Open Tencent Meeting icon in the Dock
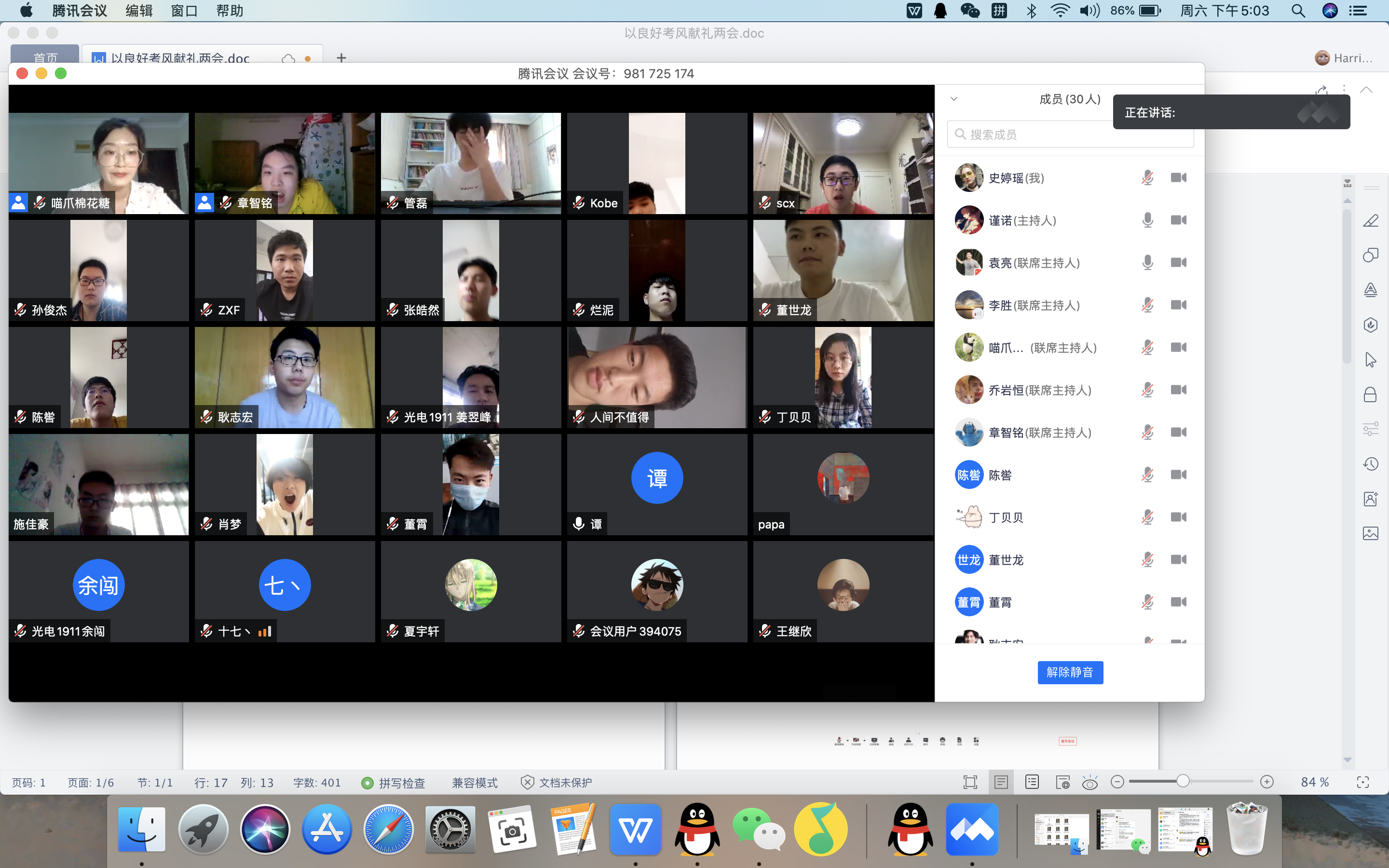The image size is (1389, 868). (972, 830)
